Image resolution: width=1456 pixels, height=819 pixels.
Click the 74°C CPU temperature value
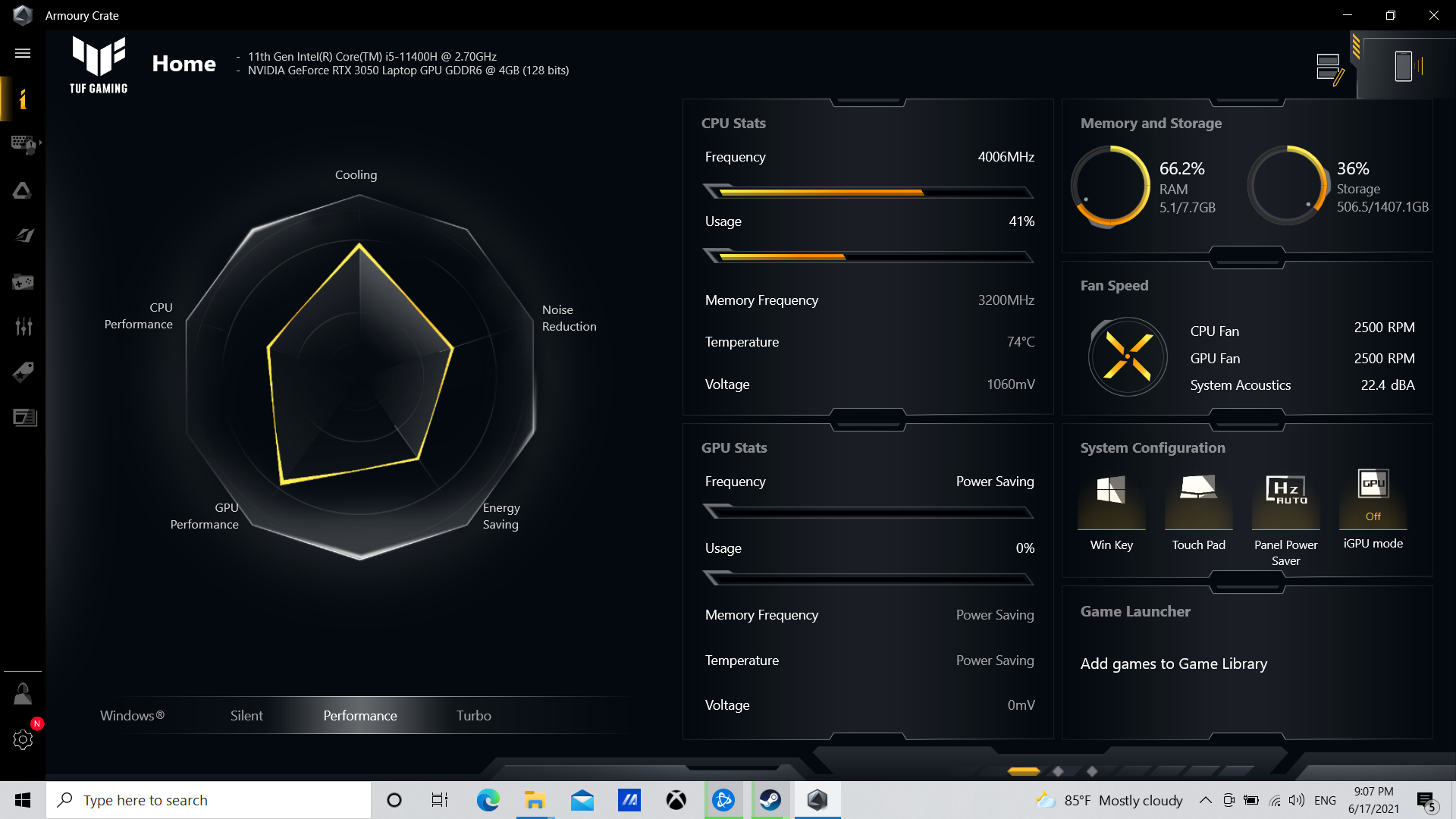1021,342
